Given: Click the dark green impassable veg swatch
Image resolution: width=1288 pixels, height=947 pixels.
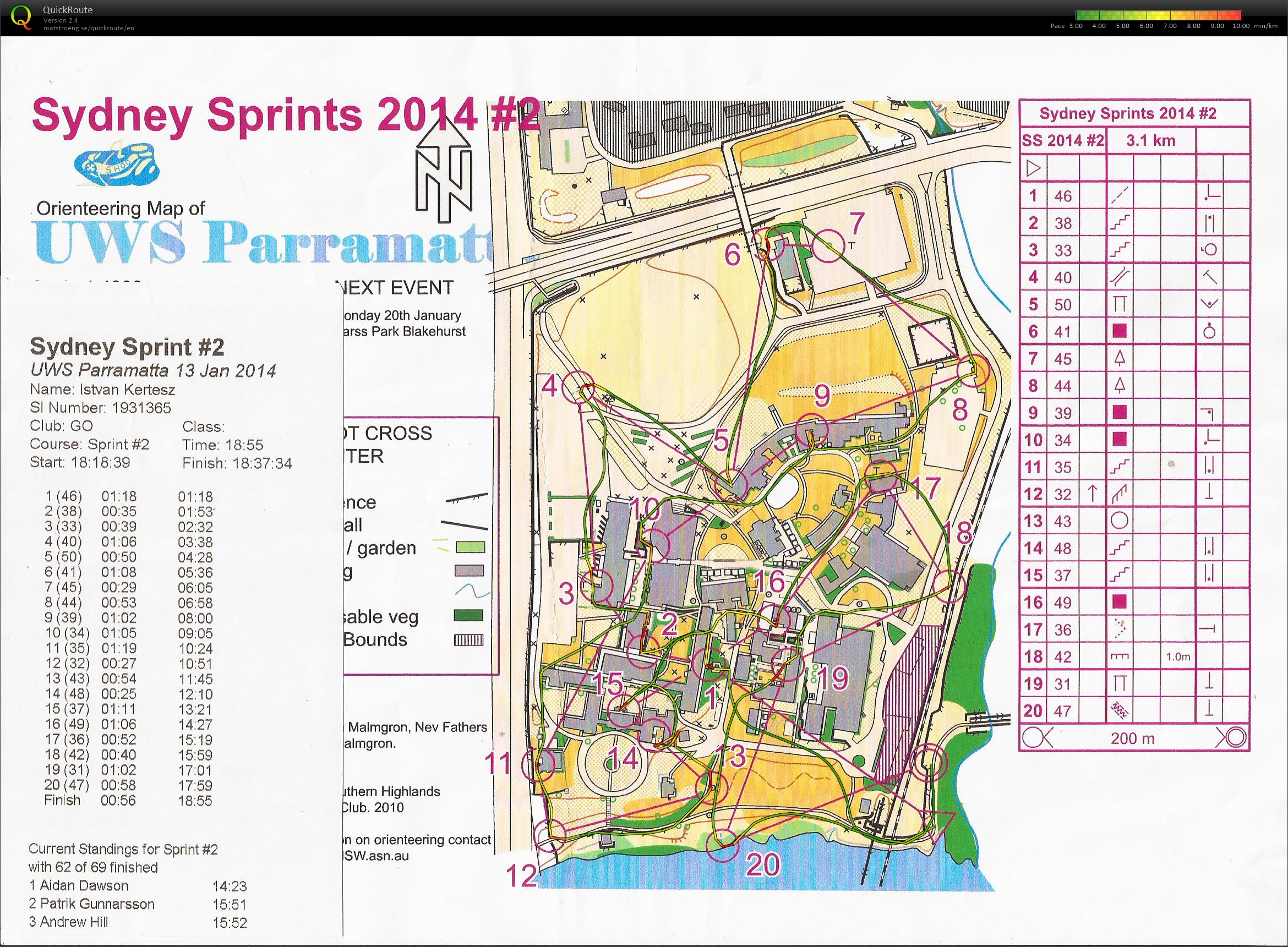Looking at the screenshot, I should coord(468,616).
